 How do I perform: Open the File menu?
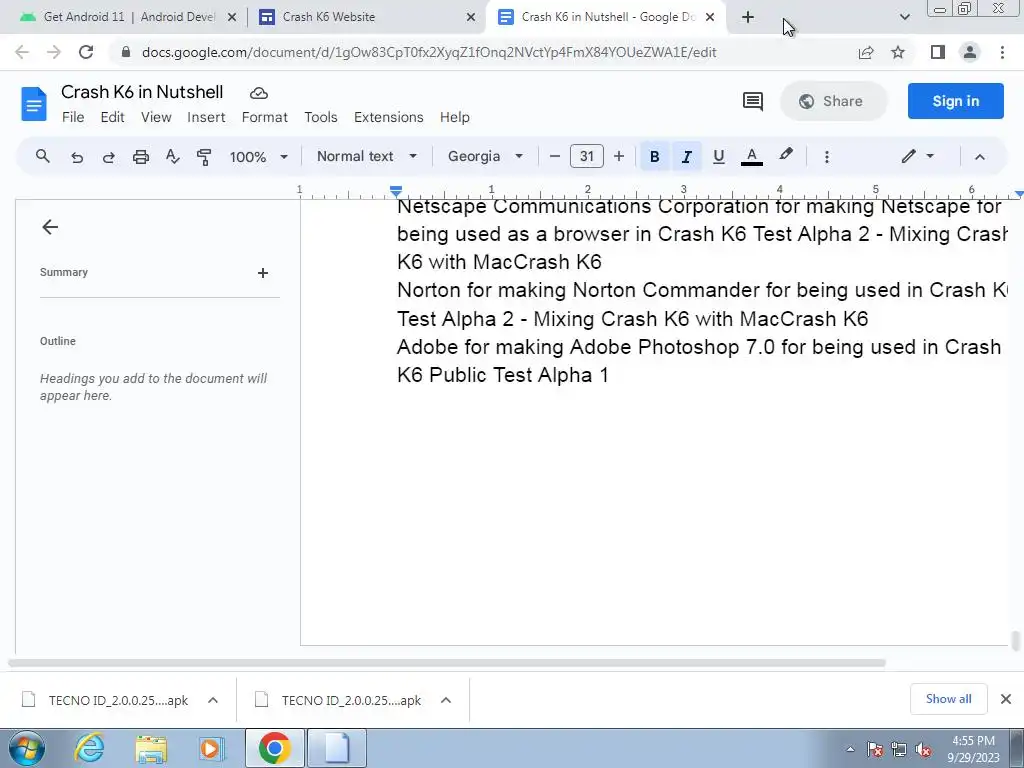click(x=73, y=117)
